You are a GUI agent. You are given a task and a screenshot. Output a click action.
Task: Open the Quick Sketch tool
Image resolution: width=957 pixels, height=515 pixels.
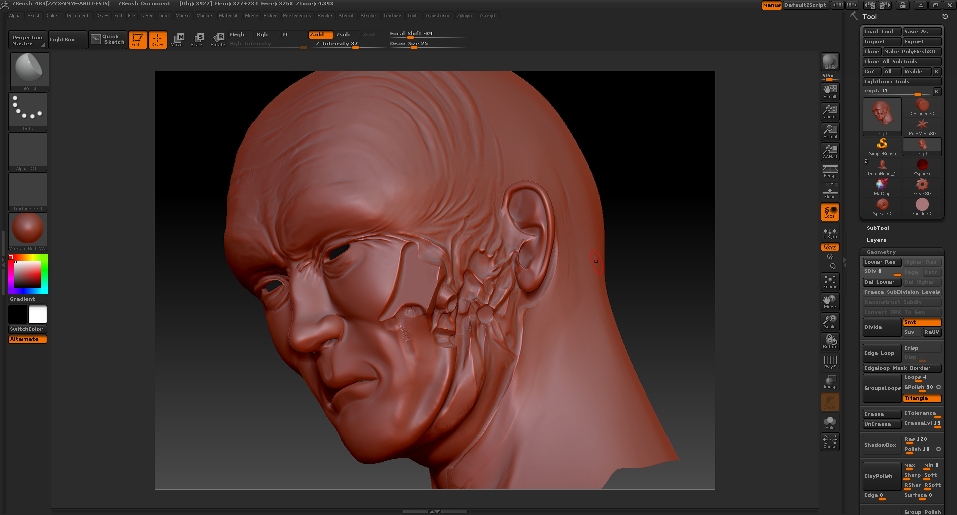tap(107, 40)
